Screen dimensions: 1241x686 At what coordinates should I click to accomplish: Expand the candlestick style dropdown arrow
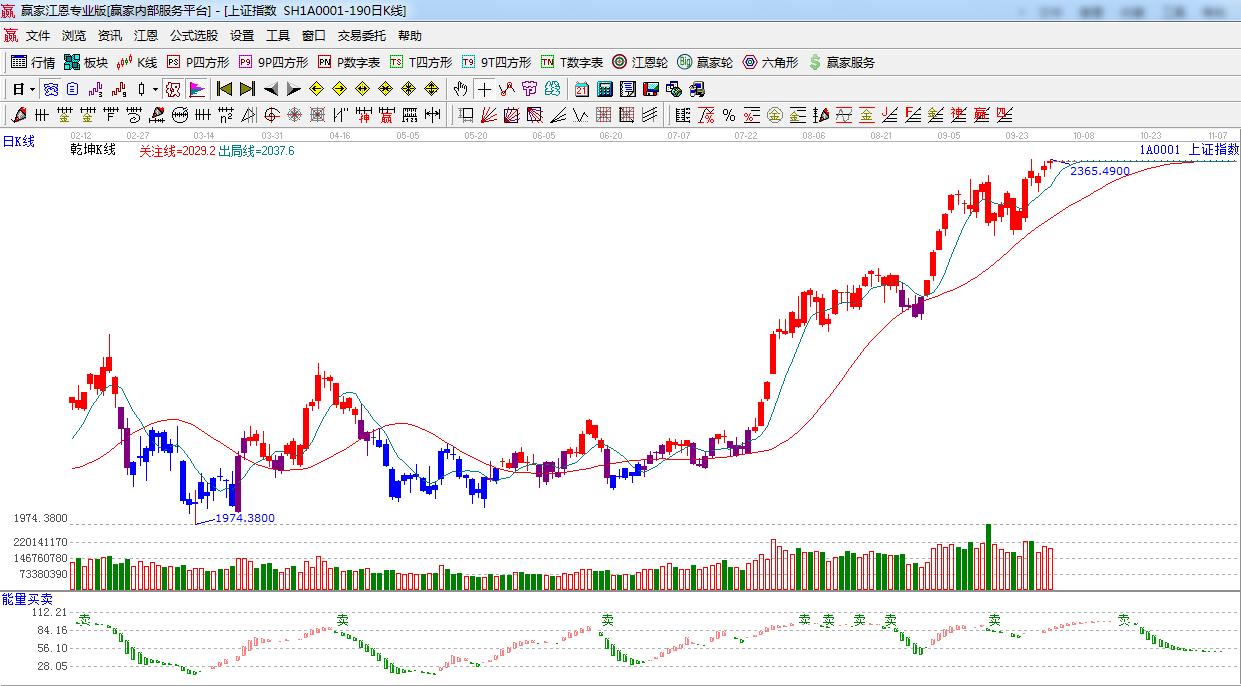[x=154, y=89]
